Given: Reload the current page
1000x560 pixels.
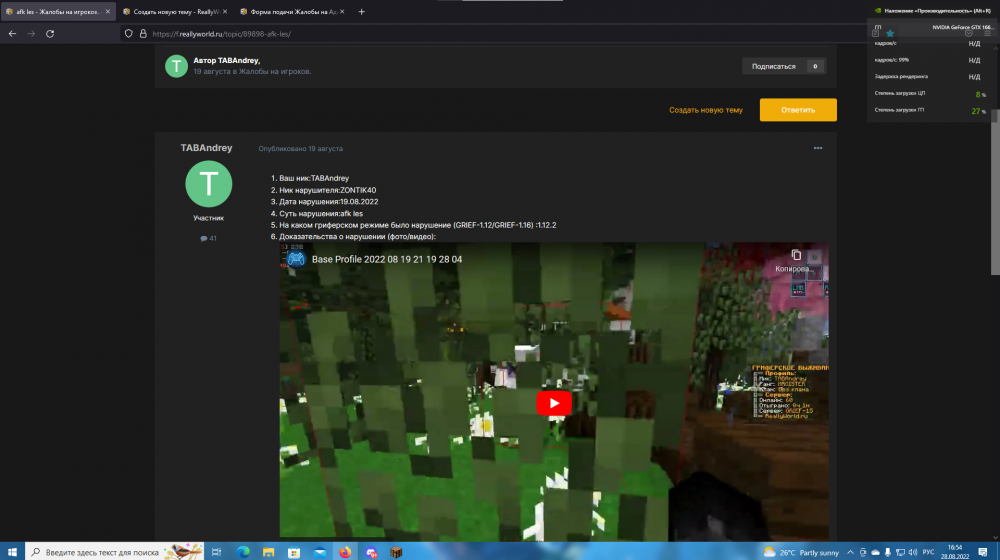Looking at the screenshot, I should pos(50,34).
